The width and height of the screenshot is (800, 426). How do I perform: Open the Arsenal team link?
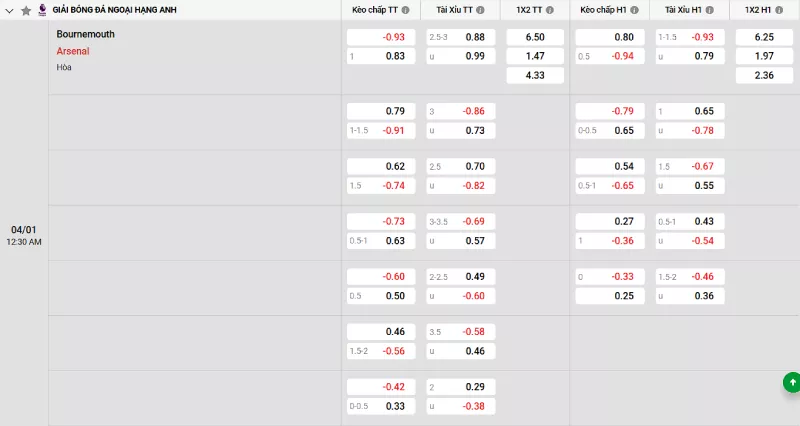pyautogui.click(x=73, y=50)
